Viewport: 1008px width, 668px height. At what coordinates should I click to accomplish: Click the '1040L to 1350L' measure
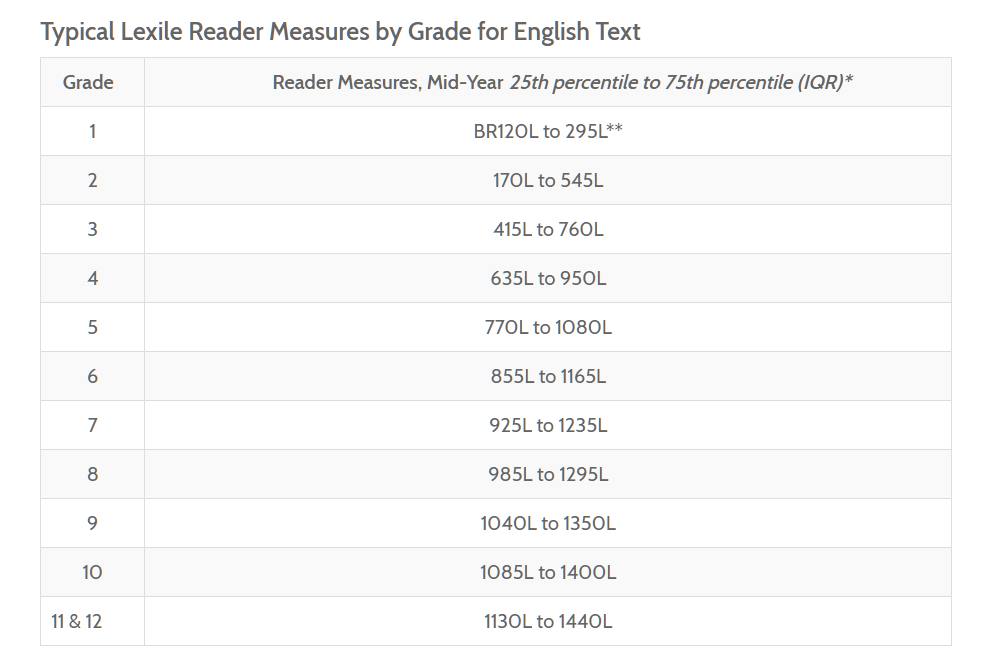(x=548, y=523)
